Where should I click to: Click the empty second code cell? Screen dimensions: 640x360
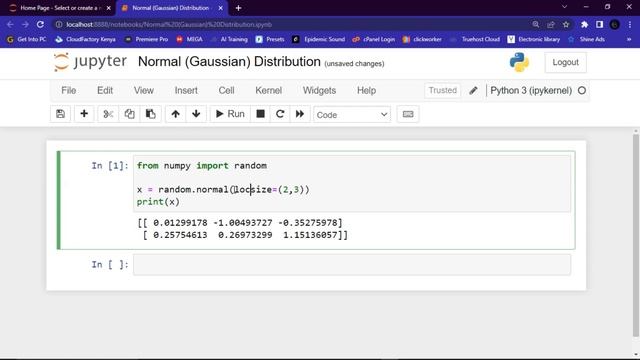pos(352,264)
